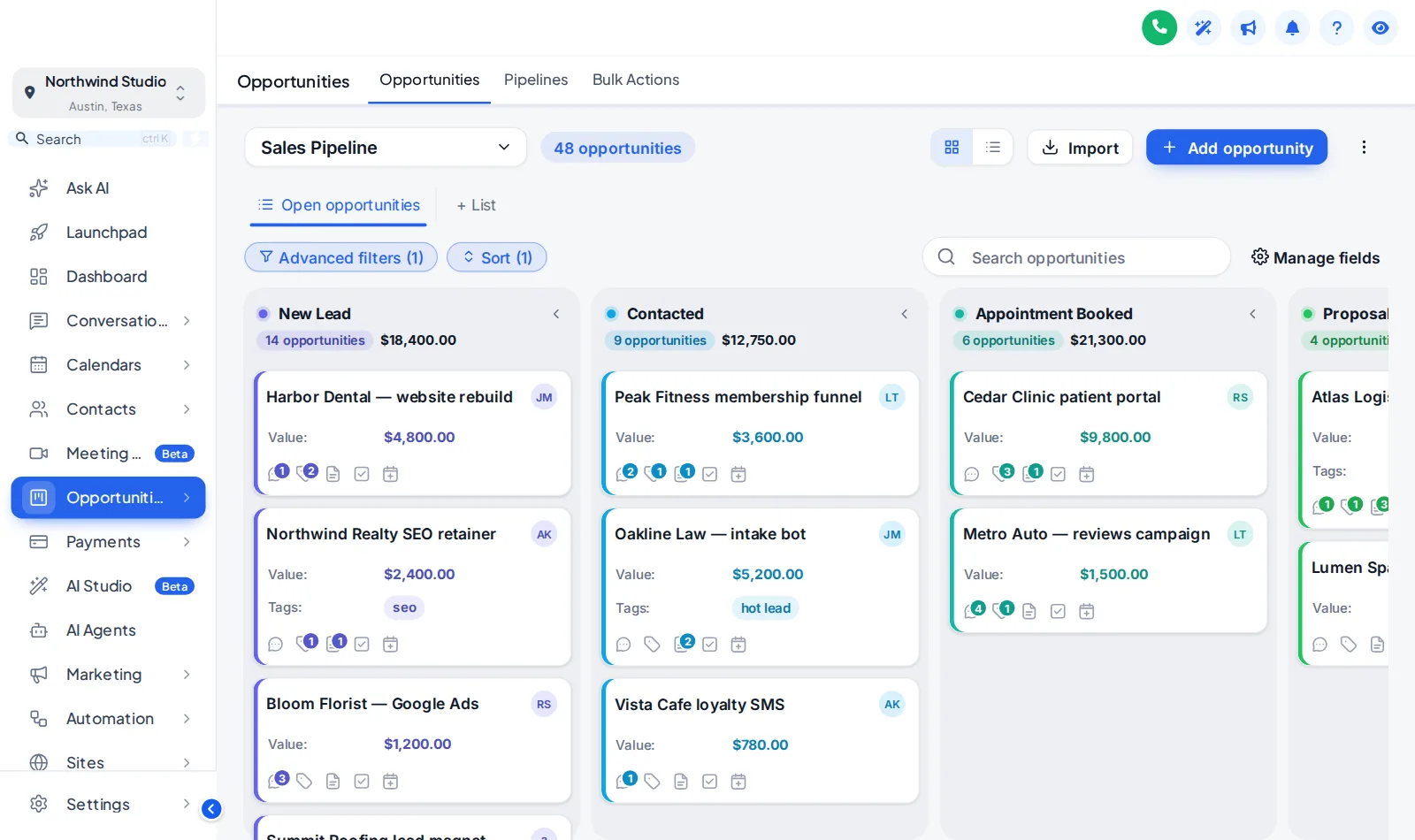1415x840 pixels.
Task: Go to Launchpad in sidebar
Action: click(x=109, y=233)
